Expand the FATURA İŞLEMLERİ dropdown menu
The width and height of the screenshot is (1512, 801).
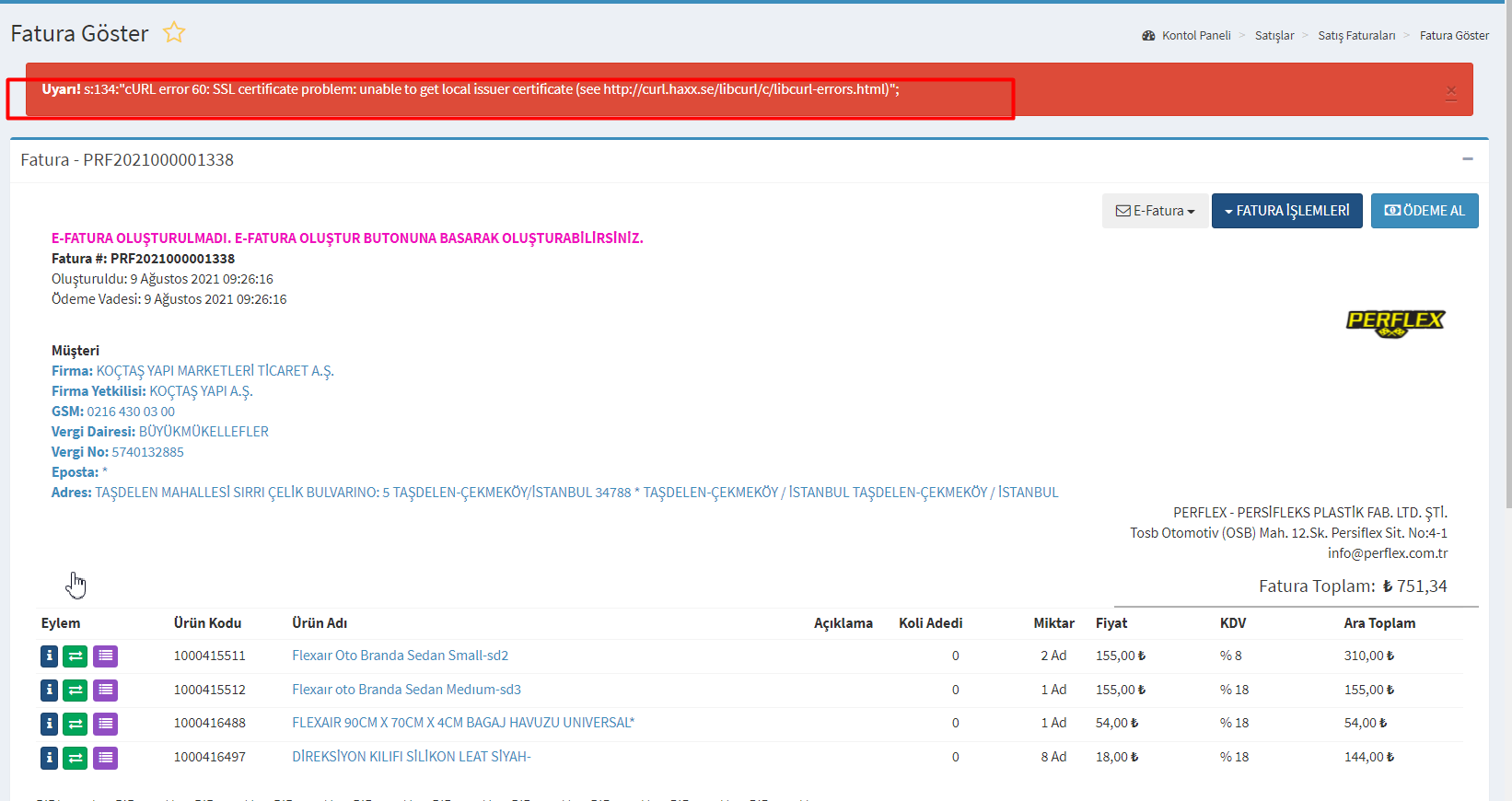click(1286, 211)
